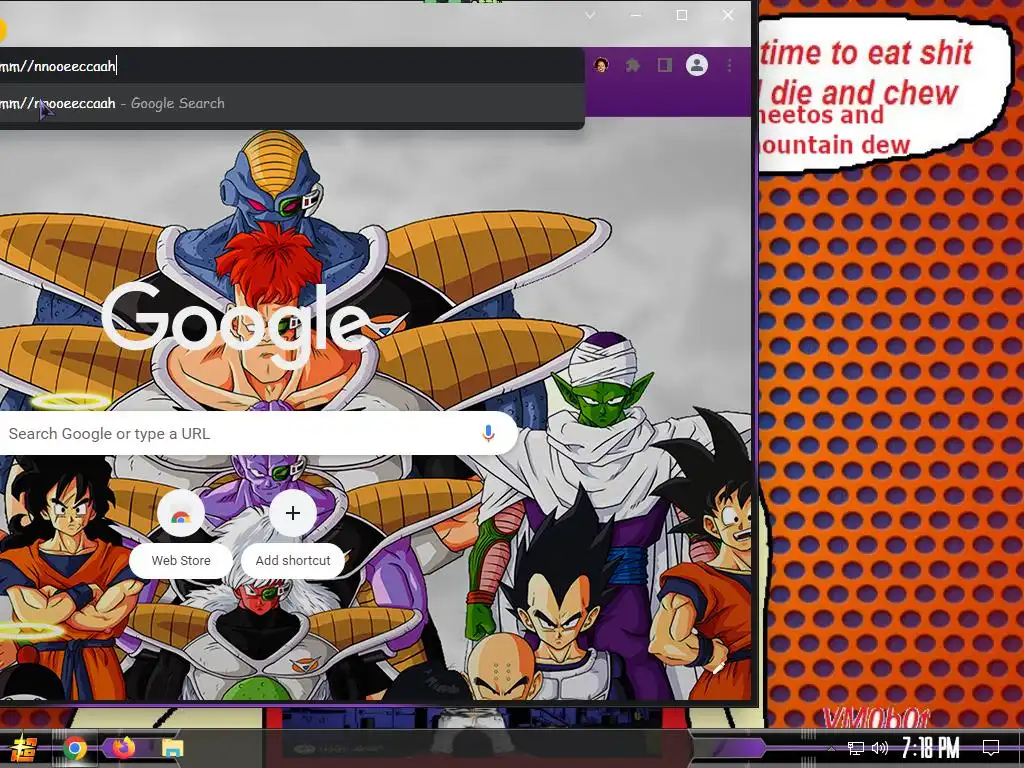Click the 7:18 PM taskbar clock
The image size is (1024, 768).
tap(931, 748)
